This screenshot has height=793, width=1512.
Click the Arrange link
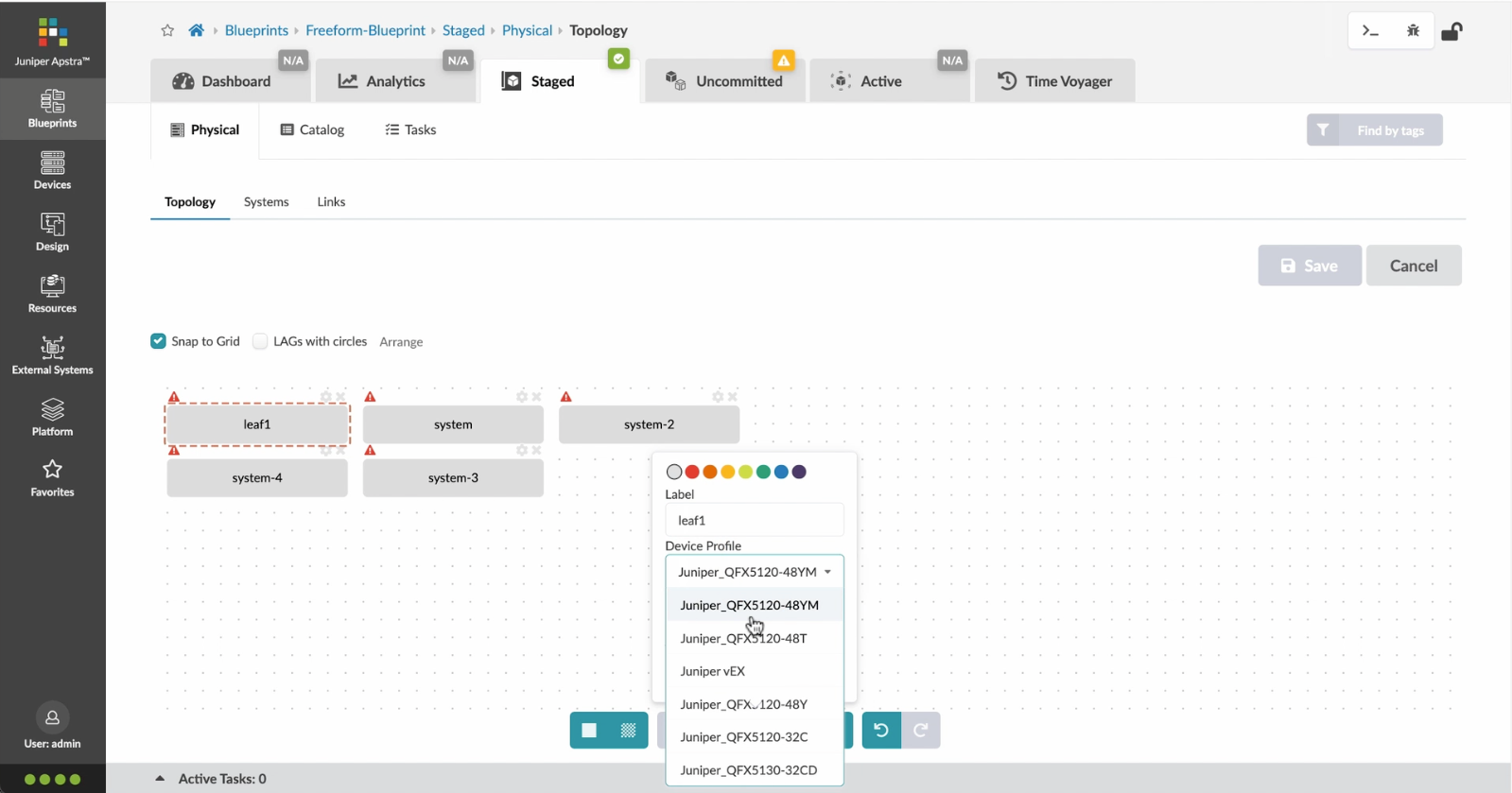[401, 342]
